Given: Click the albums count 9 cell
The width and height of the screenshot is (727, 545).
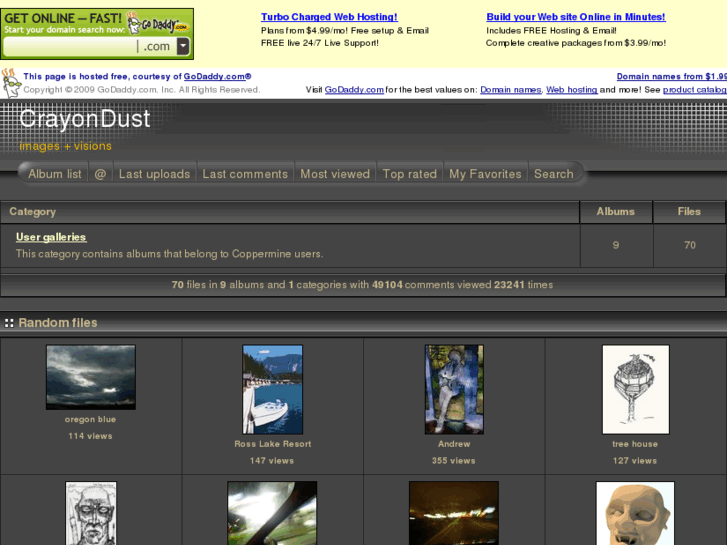Looking at the screenshot, I should click(x=616, y=245).
